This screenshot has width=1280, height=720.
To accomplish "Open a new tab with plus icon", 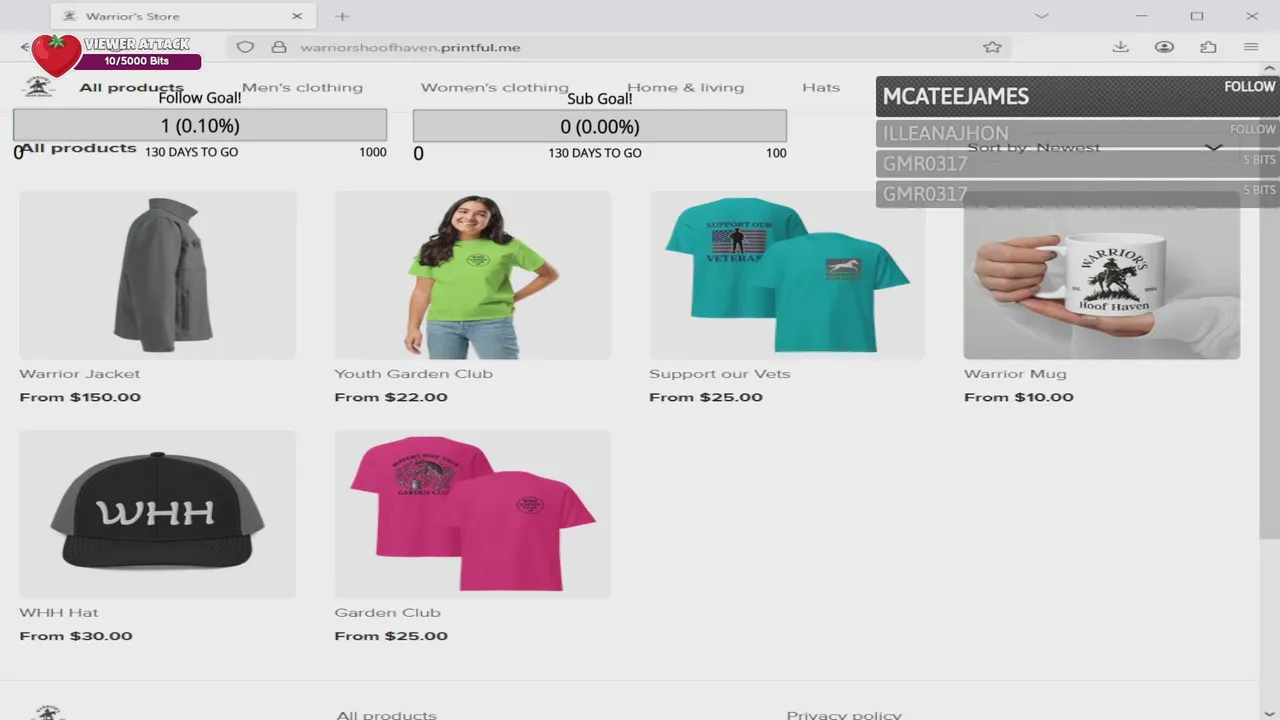I will 342,16.
